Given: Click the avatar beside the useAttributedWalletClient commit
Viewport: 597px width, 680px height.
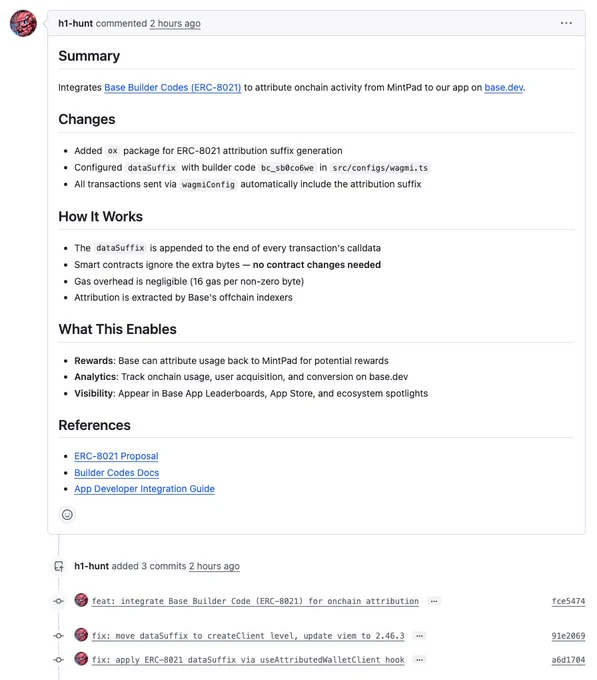Looking at the screenshot, I should point(81,659).
